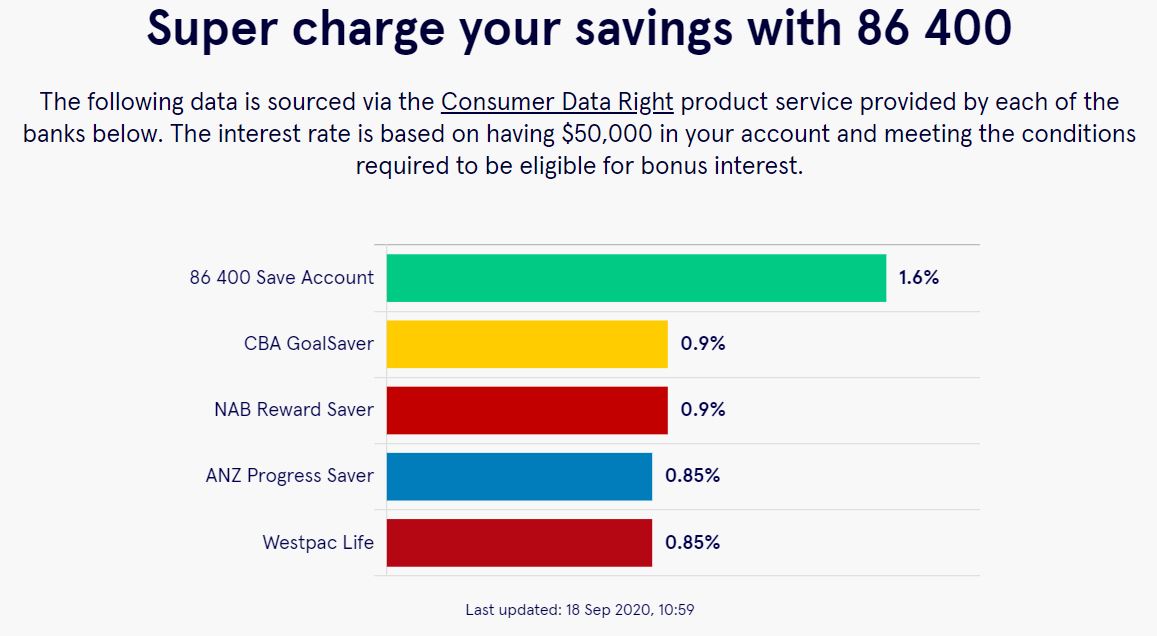Click the 1.6% rate value
1157x636 pixels.
click(919, 277)
